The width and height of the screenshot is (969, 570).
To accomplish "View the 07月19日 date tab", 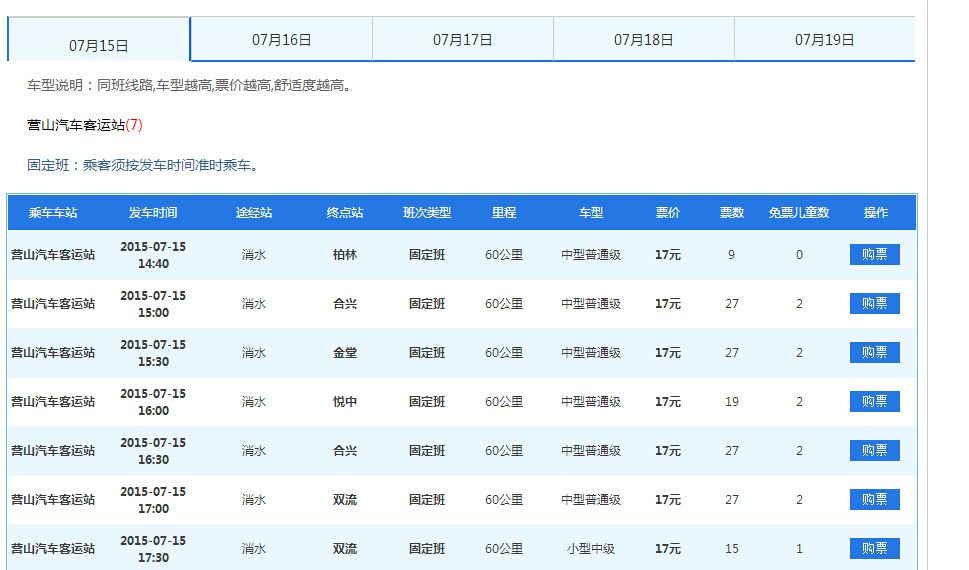I will pyautogui.click(x=824, y=40).
